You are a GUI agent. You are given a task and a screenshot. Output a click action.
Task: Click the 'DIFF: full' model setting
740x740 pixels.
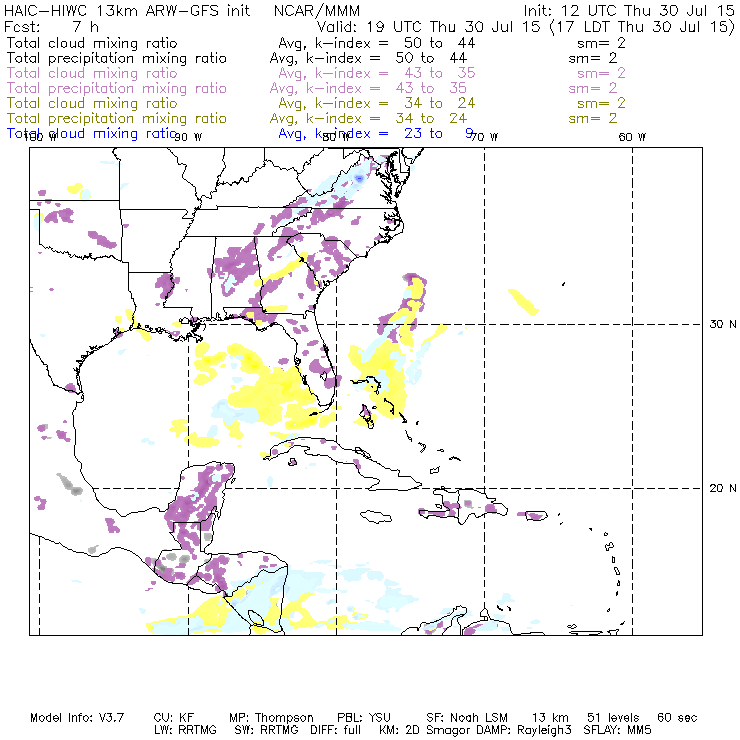click(335, 730)
